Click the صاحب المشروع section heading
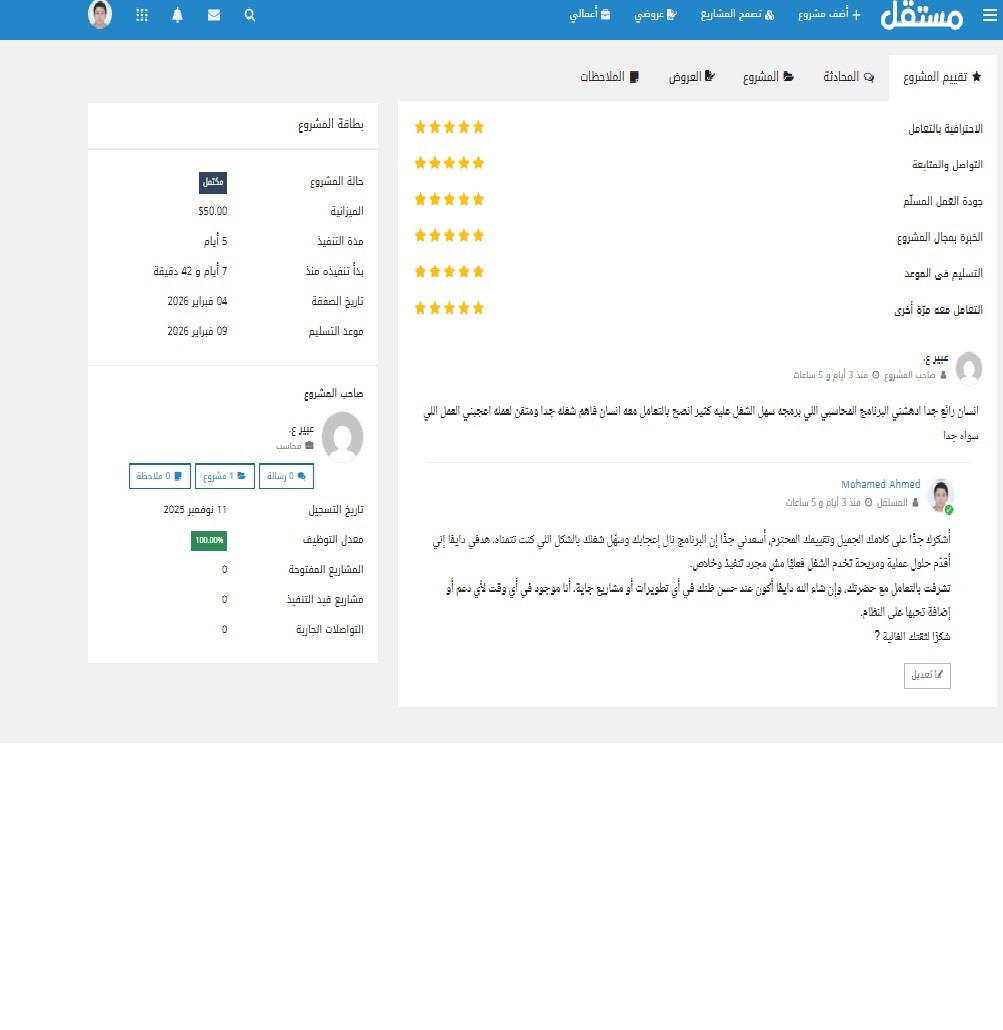This screenshot has height=1030, width=1003. coord(334,393)
